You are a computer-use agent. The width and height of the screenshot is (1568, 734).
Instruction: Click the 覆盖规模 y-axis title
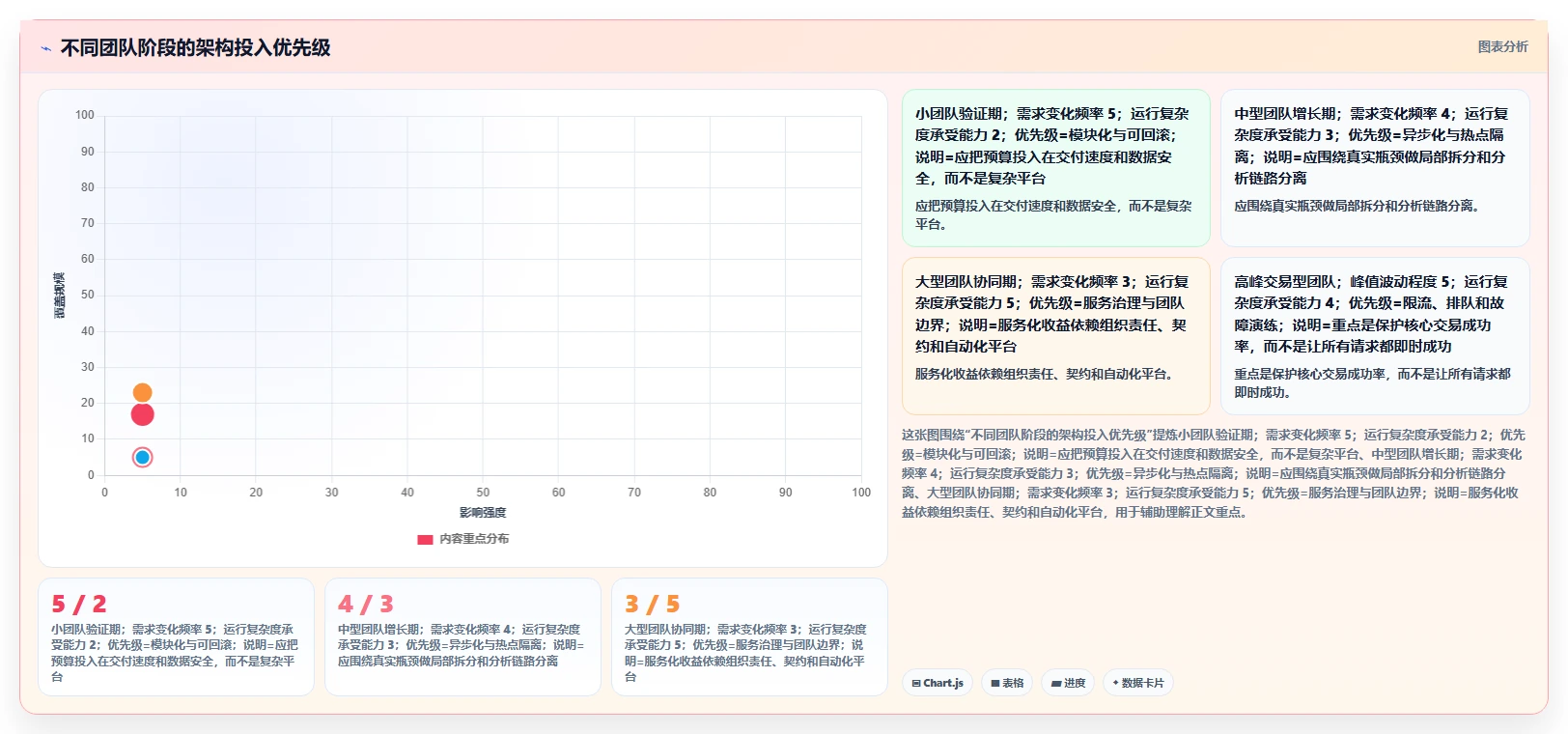(x=59, y=296)
